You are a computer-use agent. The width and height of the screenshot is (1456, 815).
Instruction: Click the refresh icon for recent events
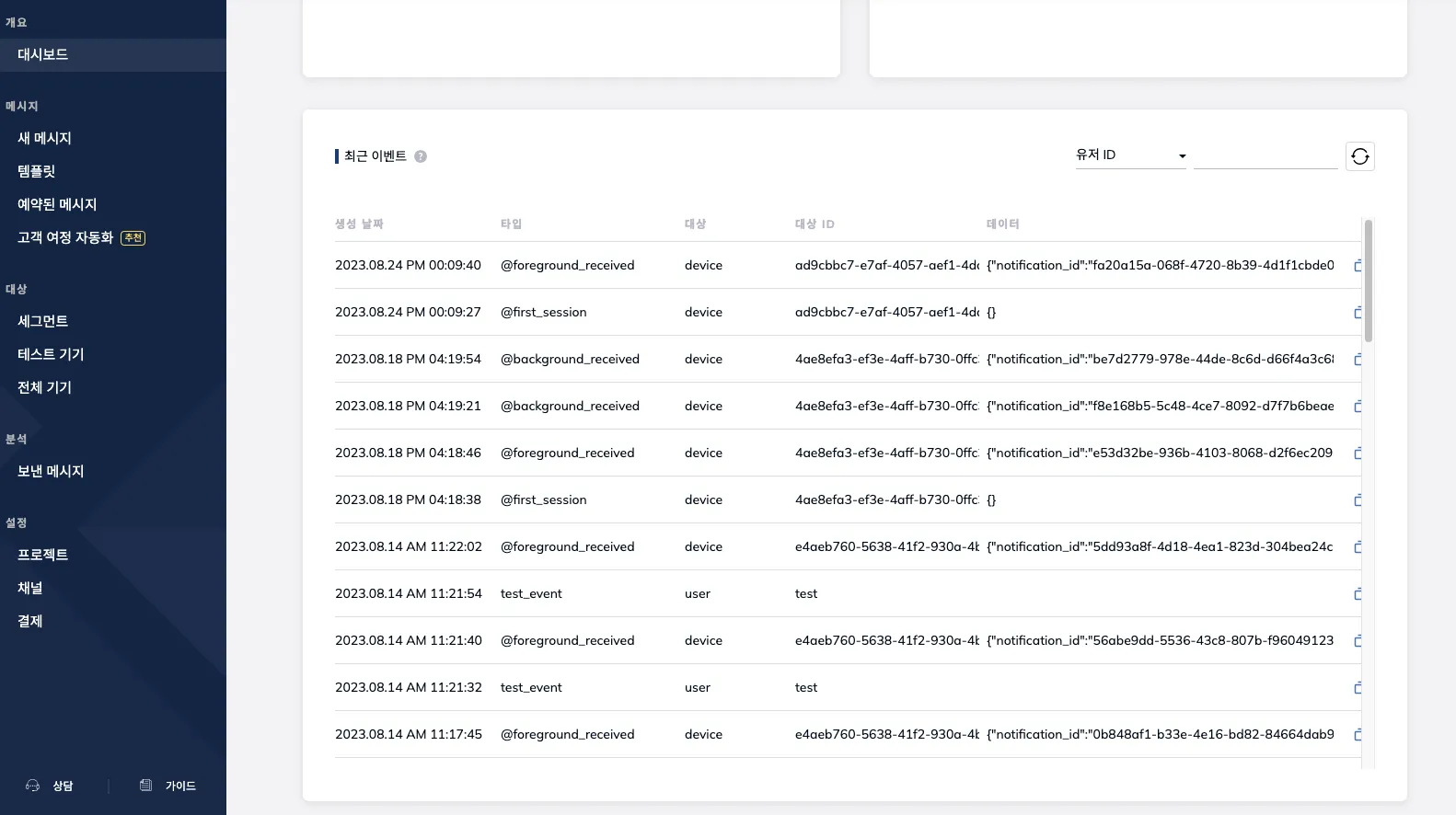pos(1359,156)
